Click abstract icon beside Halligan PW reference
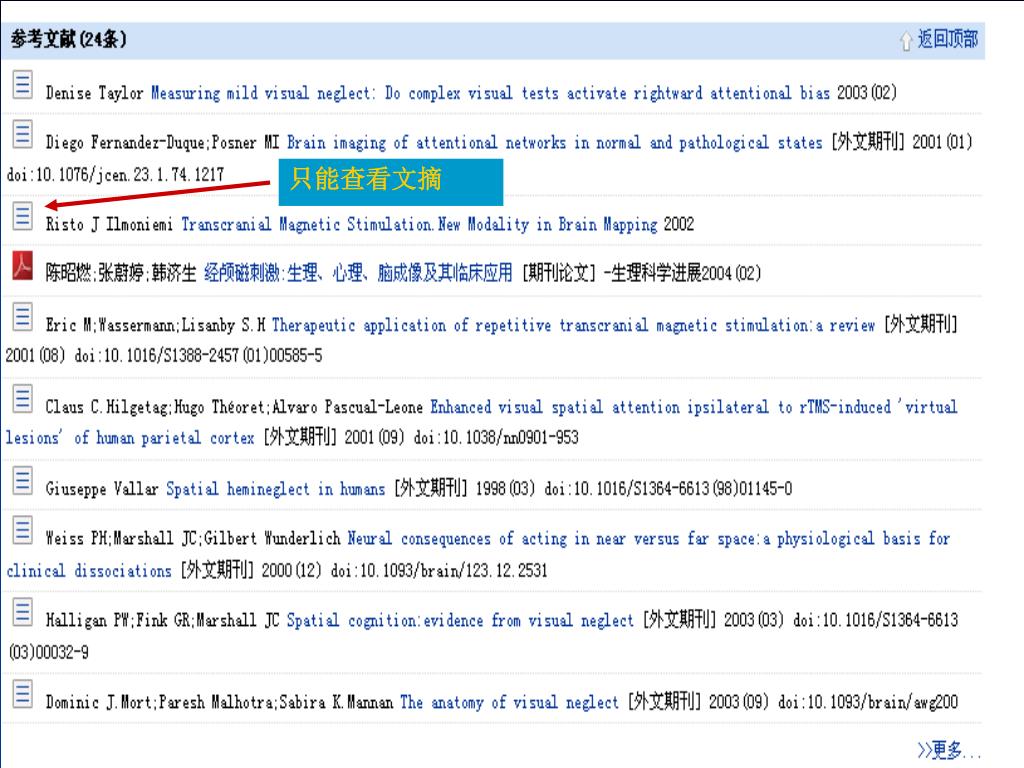This screenshot has height=768, width=1024. click(x=23, y=612)
